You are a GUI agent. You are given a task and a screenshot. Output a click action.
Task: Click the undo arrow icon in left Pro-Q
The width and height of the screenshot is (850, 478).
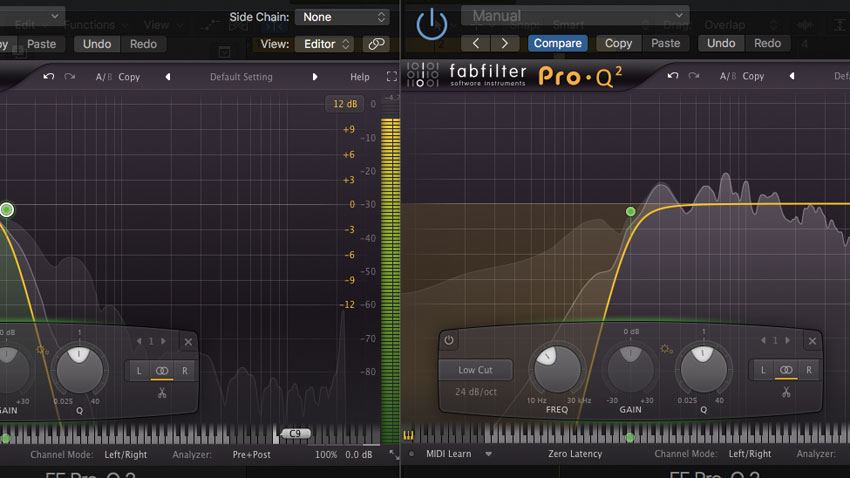(49, 76)
